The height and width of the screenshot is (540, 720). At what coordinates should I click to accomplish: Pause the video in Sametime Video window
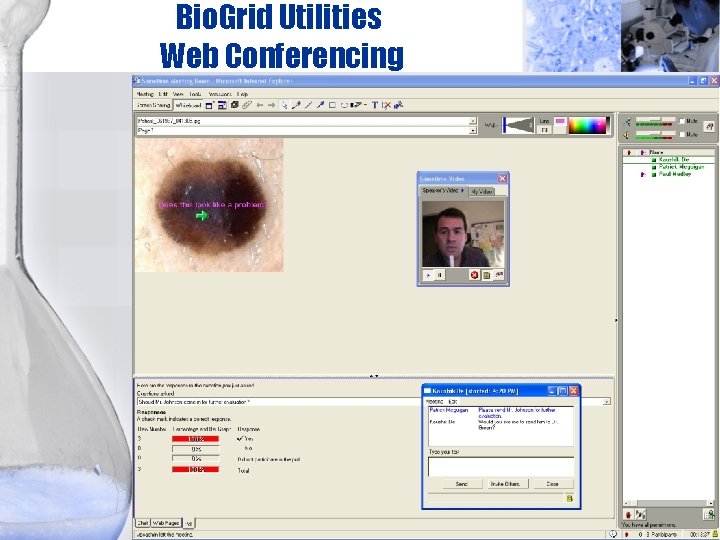pyautogui.click(x=439, y=275)
